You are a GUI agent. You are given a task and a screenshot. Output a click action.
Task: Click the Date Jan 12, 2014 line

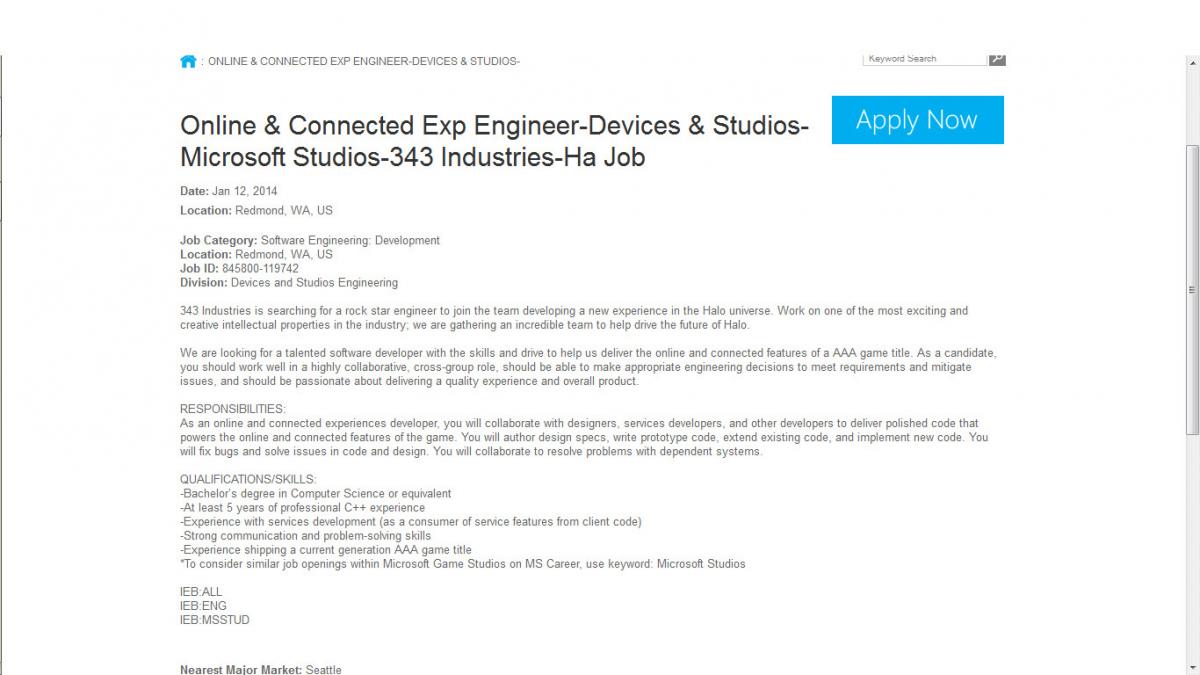coord(229,191)
